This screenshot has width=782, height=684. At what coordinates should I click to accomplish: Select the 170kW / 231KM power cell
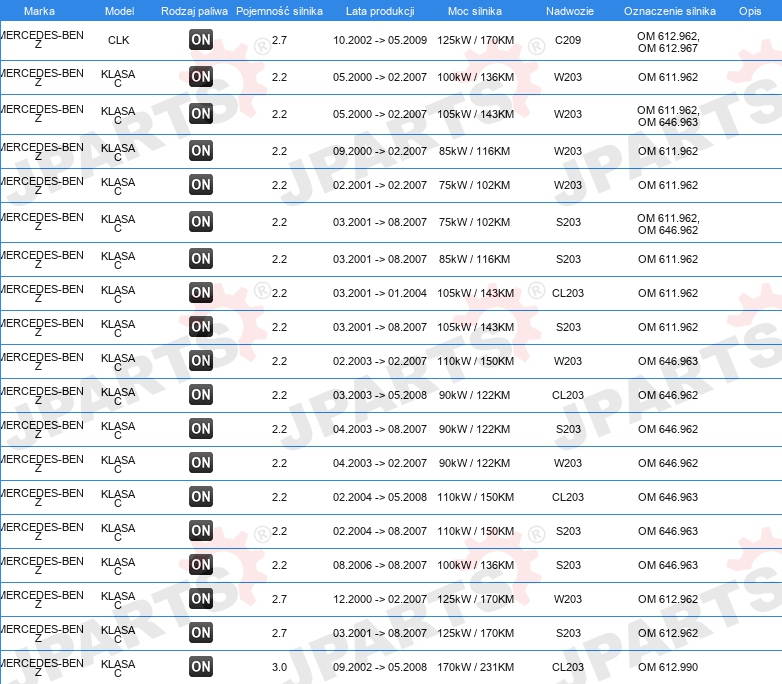475,667
